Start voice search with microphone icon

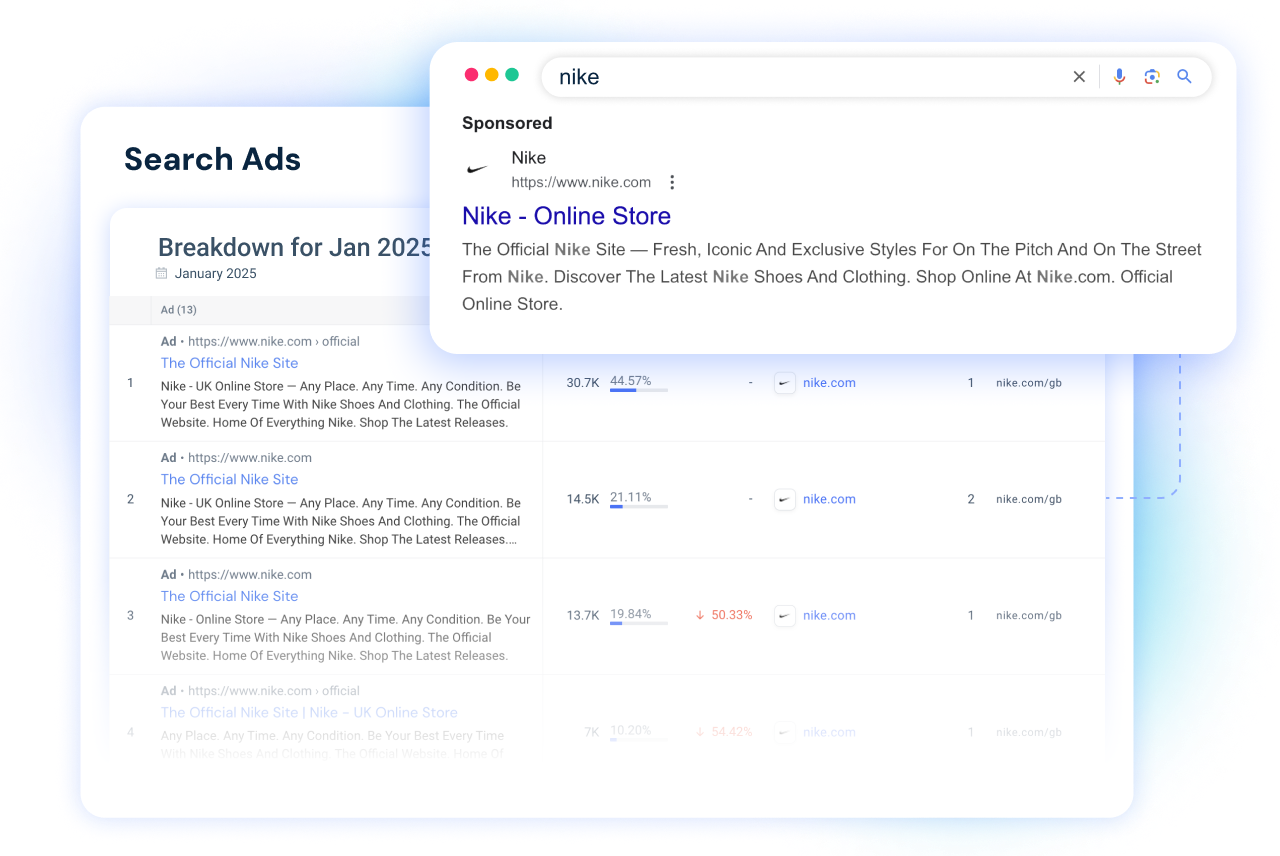pos(1119,77)
